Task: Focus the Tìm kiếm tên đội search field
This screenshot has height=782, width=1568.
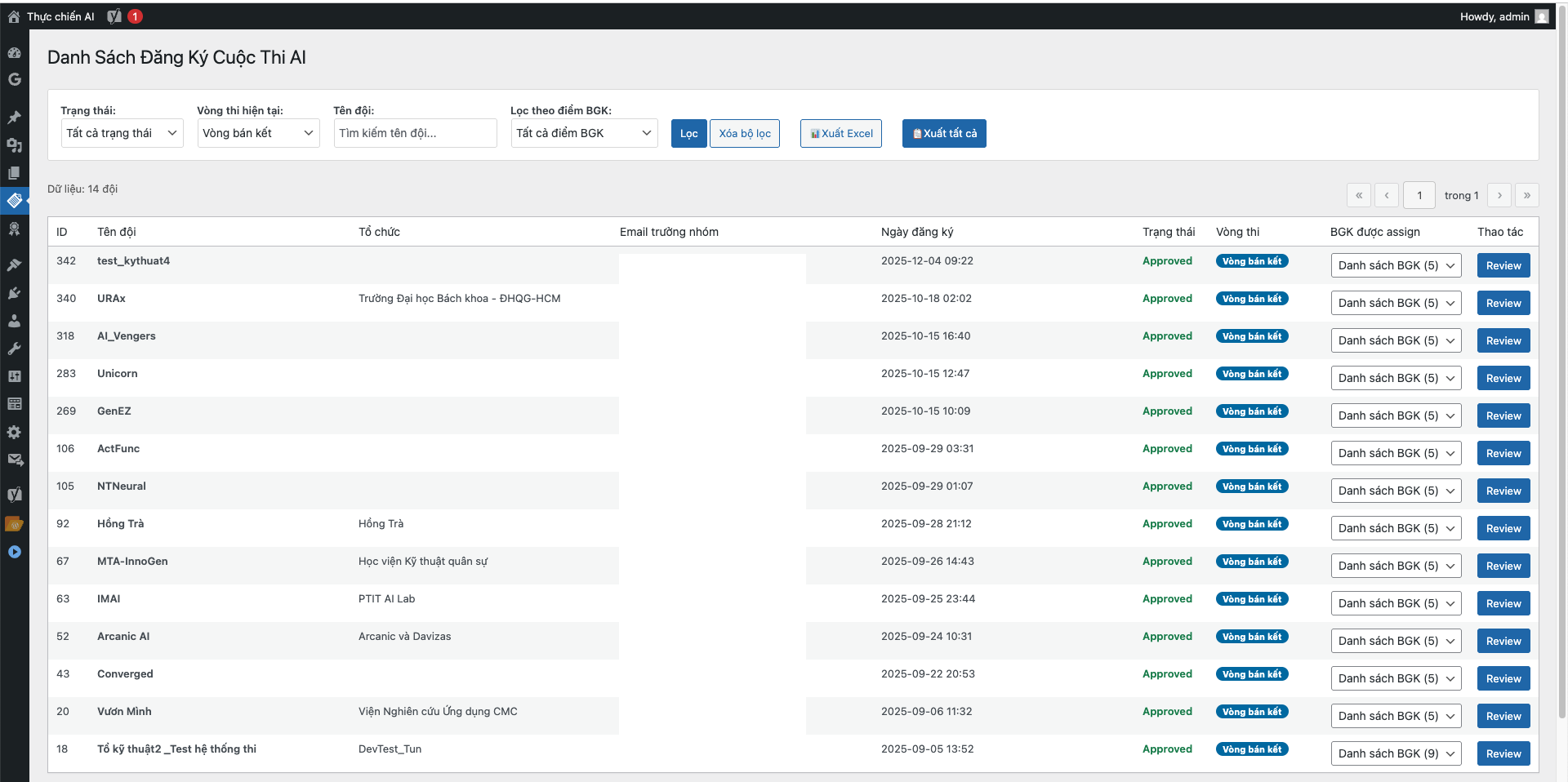Action: [415, 133]
